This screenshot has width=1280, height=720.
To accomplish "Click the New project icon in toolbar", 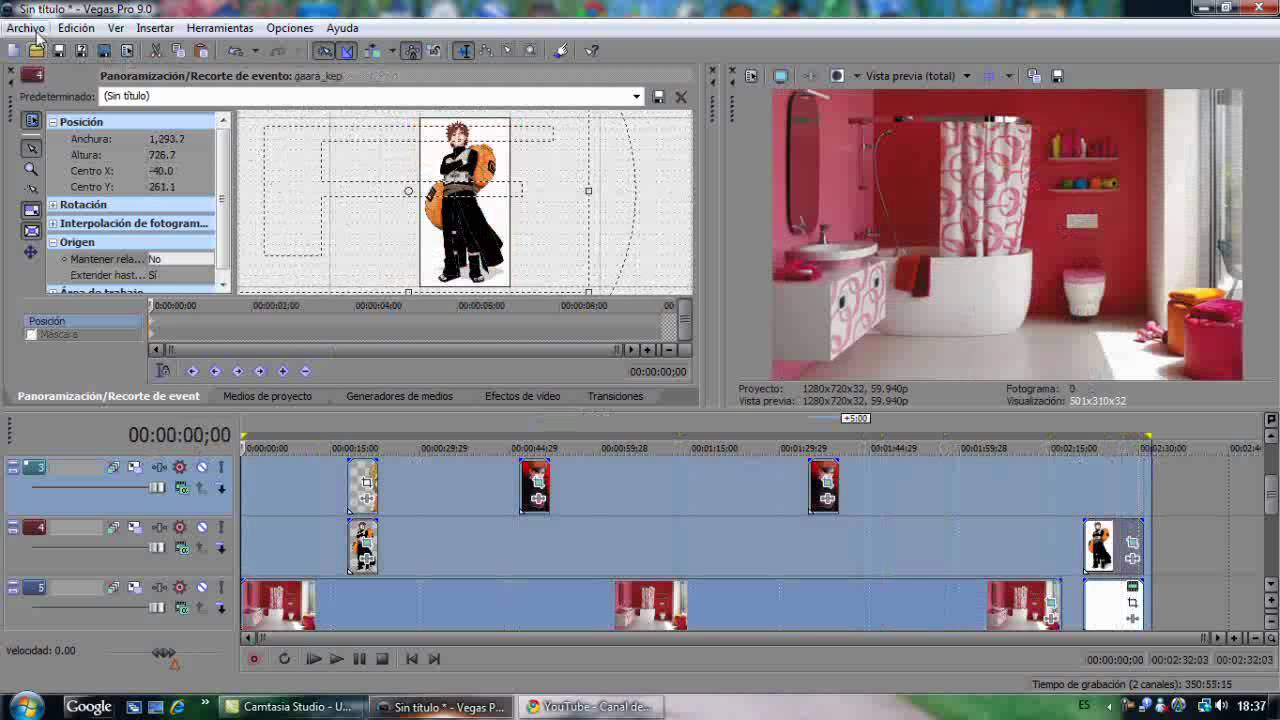I will (x=13, y=50).
